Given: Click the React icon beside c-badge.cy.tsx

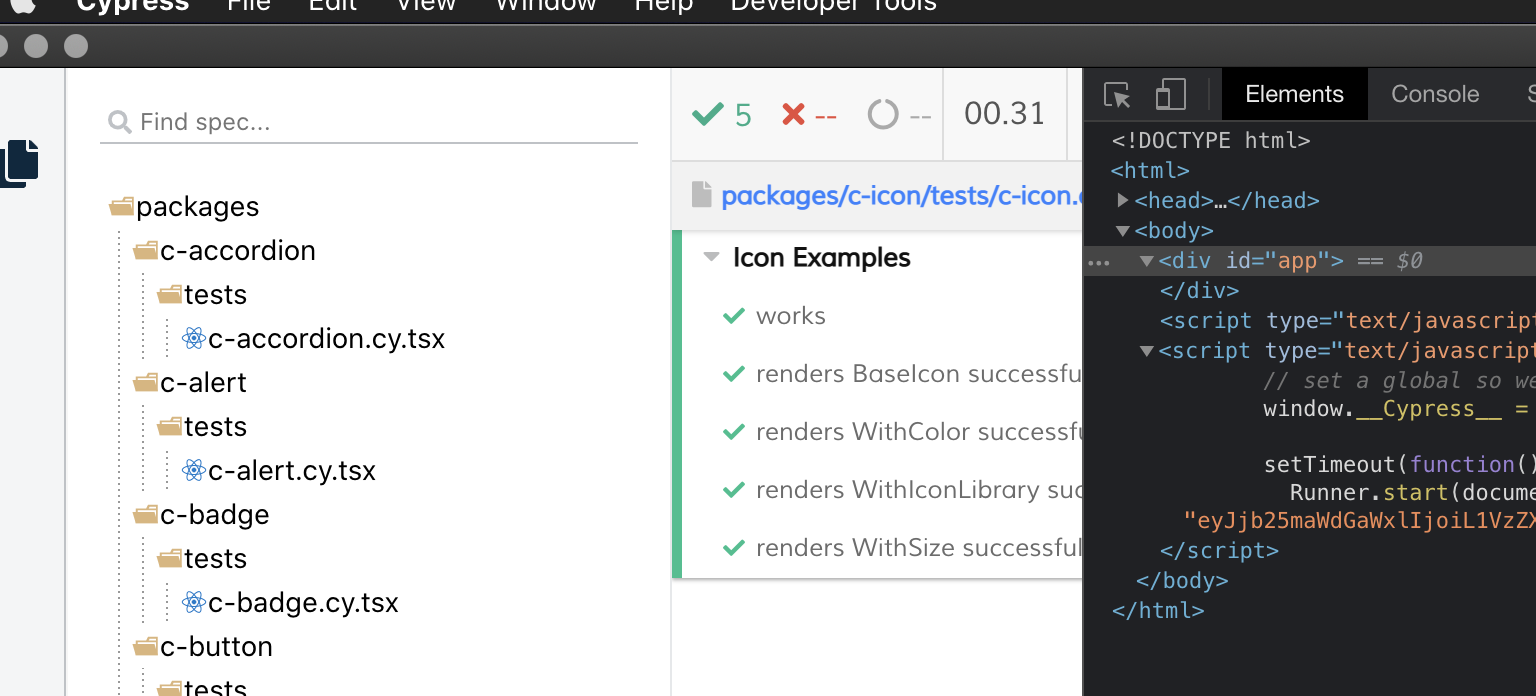Looking at the screenshot, I should click(194, 603).
